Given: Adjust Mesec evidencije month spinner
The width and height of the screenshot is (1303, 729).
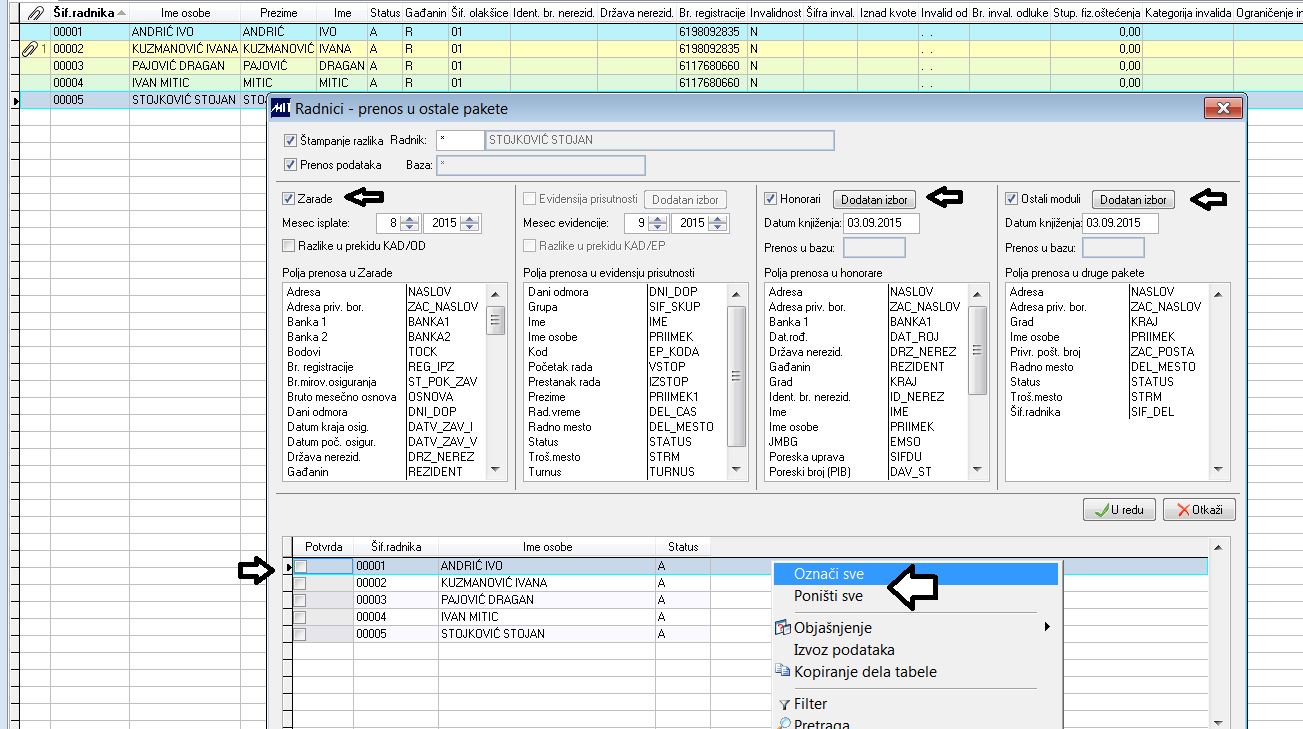Looking at the screenshot, I should 658,223.
